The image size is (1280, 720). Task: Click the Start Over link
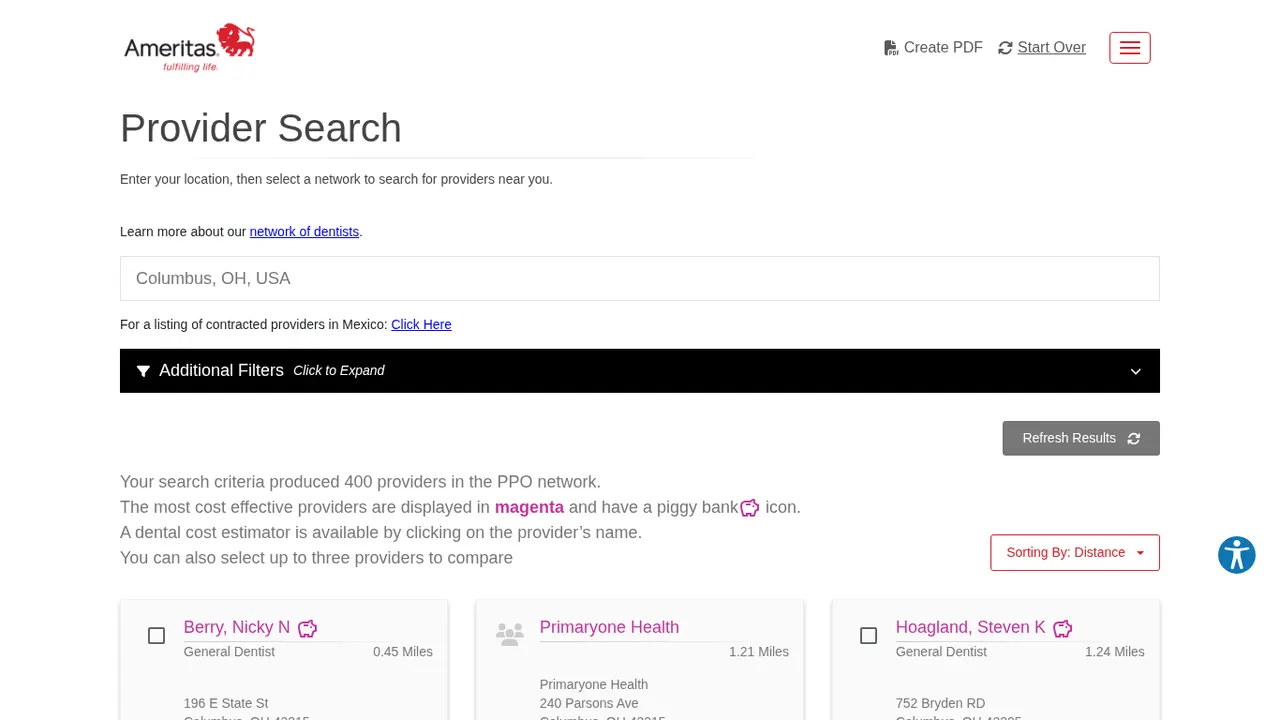pyautogui.click(x=1042, y=48)
